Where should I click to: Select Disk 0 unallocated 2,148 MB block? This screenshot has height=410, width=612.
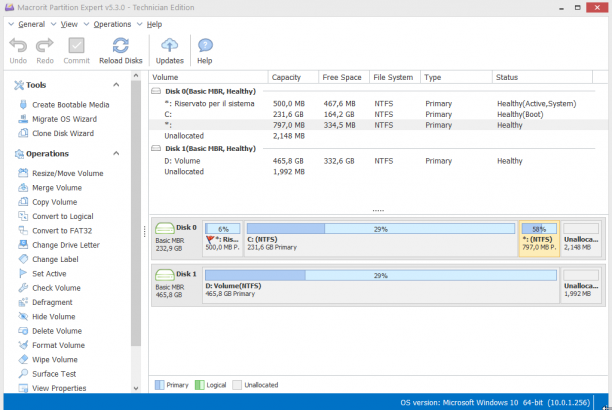[x=581, y=239]
